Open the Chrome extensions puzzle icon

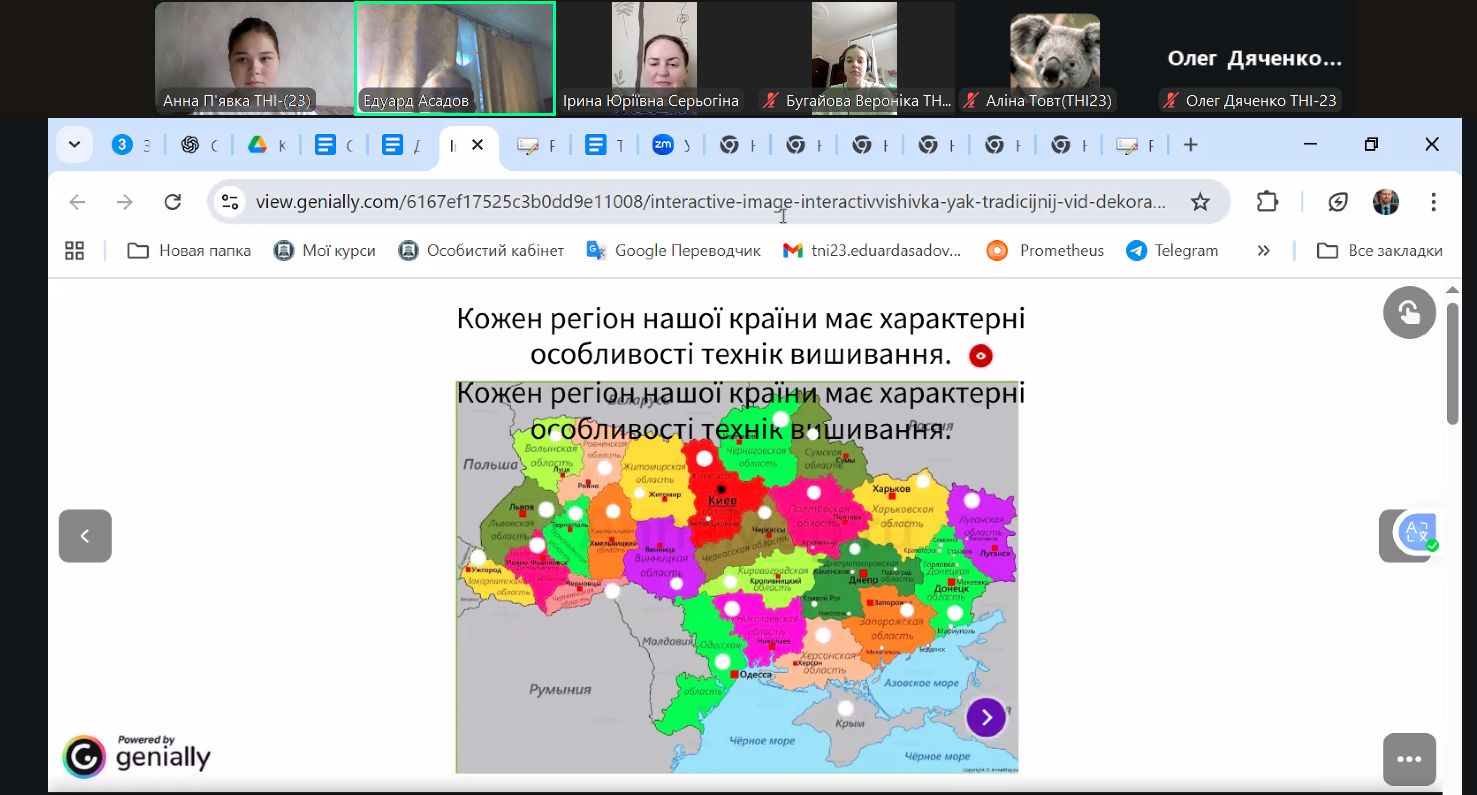[1267, 202]
